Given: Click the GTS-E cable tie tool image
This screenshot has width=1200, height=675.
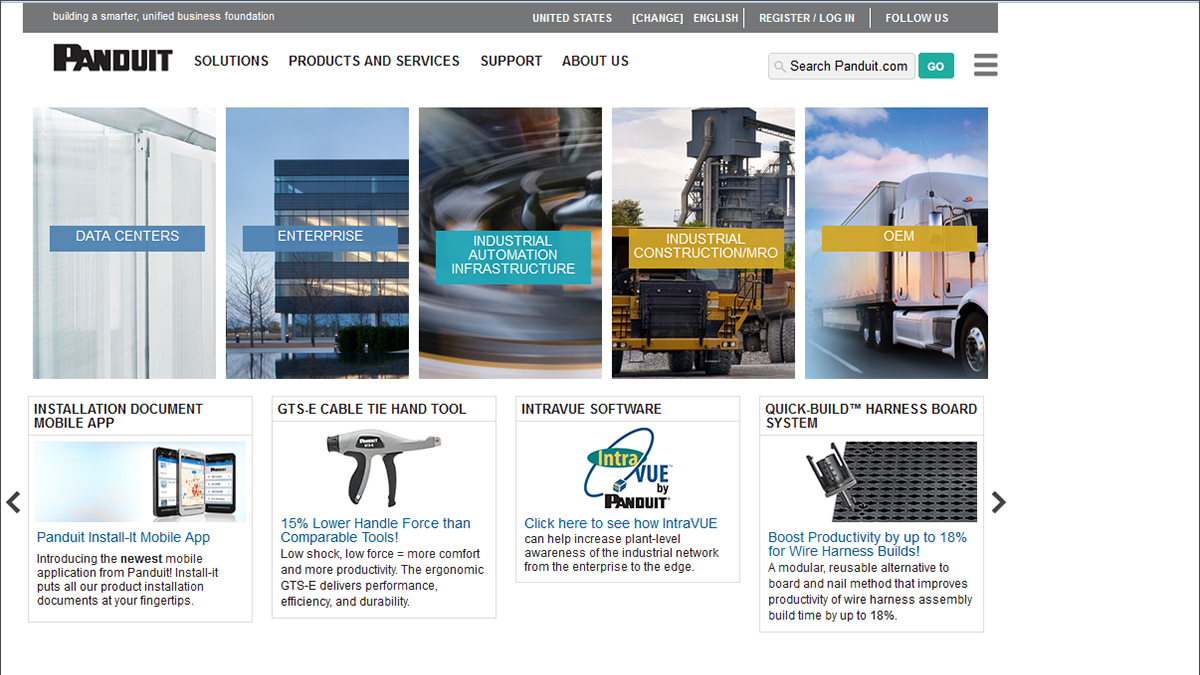Looking at the screenshot, I should pyautogui.click(x=383, y=467).
